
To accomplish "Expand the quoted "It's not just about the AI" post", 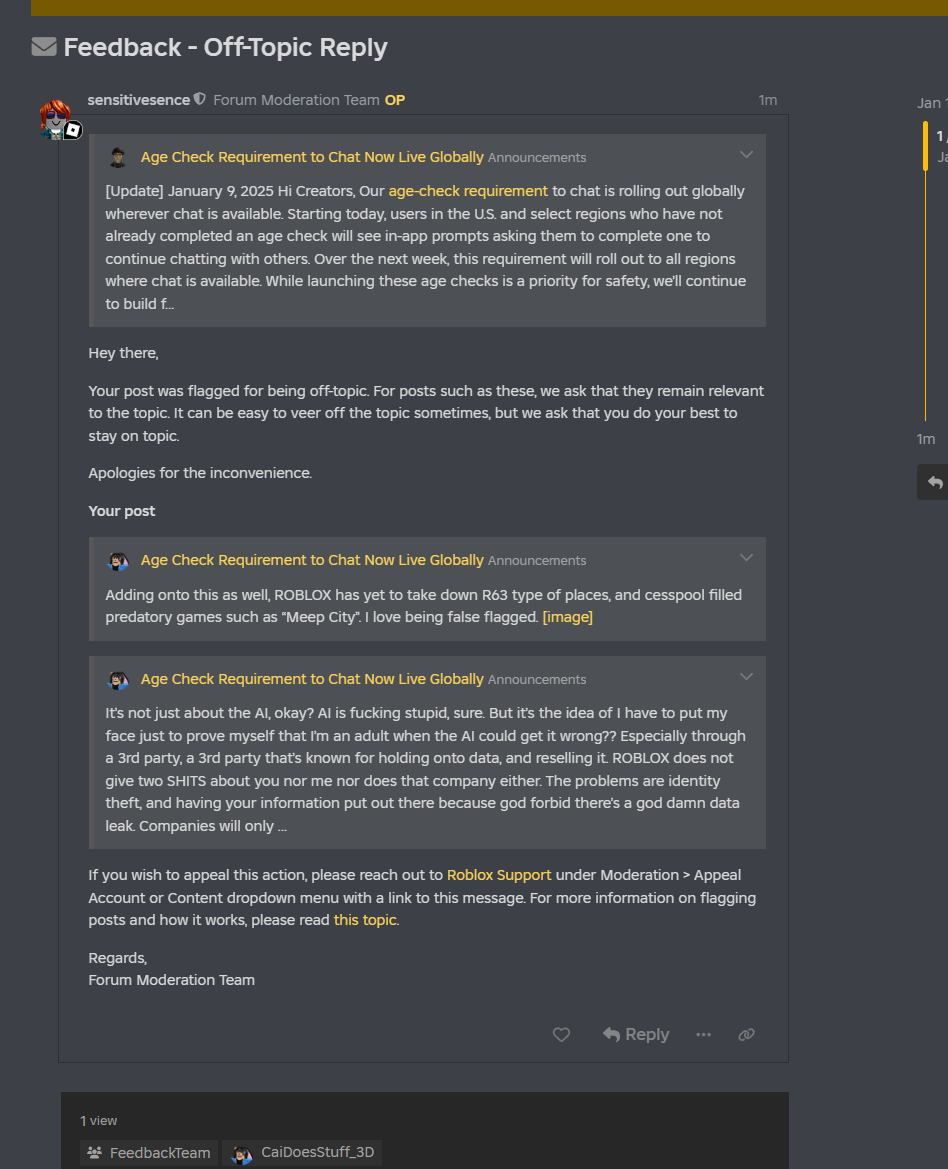I will (x=746, y=677).
